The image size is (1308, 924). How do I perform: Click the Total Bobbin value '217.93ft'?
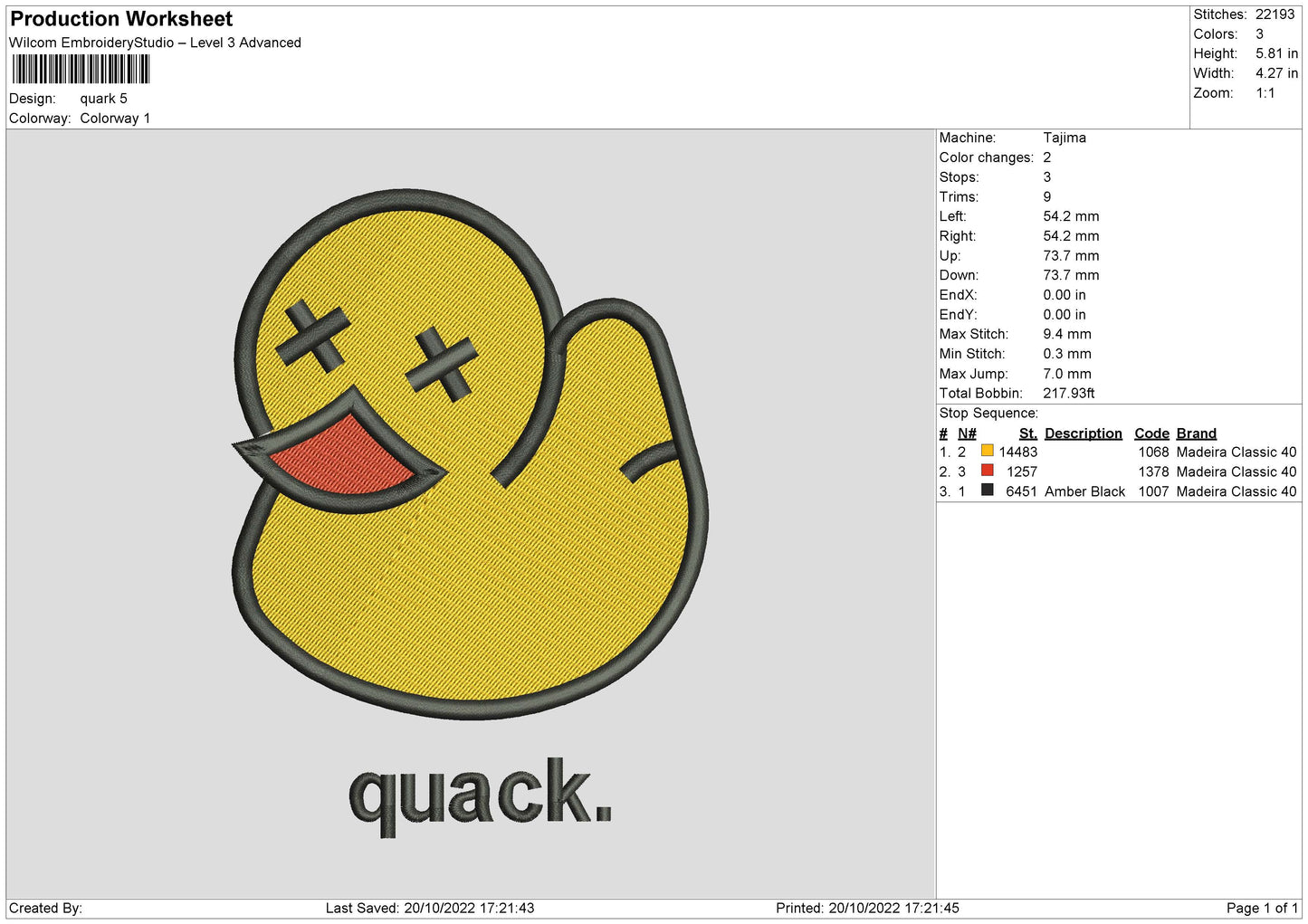pos(1069,393)
